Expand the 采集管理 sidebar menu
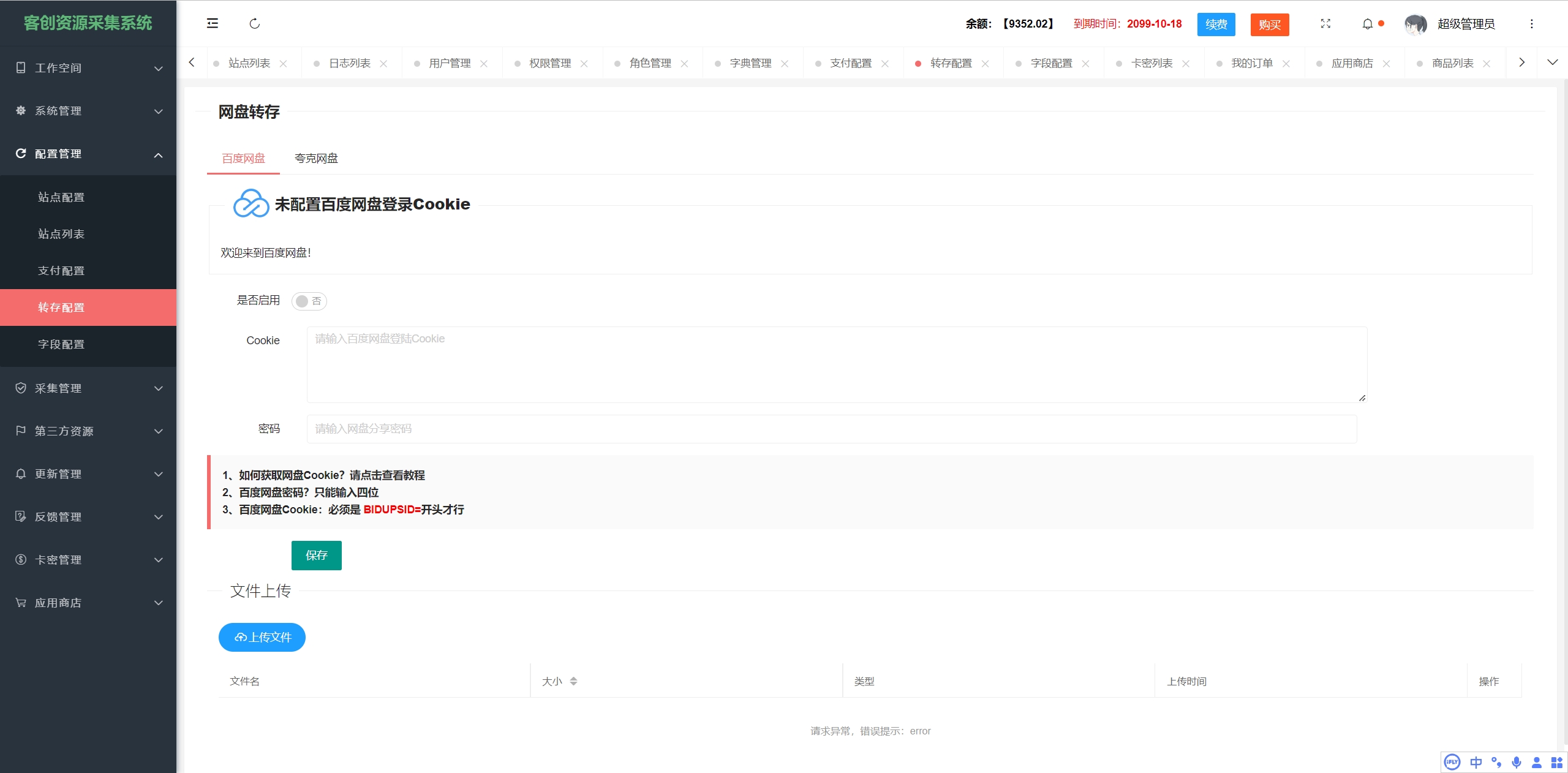Viewport: 1568px width, 773px height. (x=88, y=388)
